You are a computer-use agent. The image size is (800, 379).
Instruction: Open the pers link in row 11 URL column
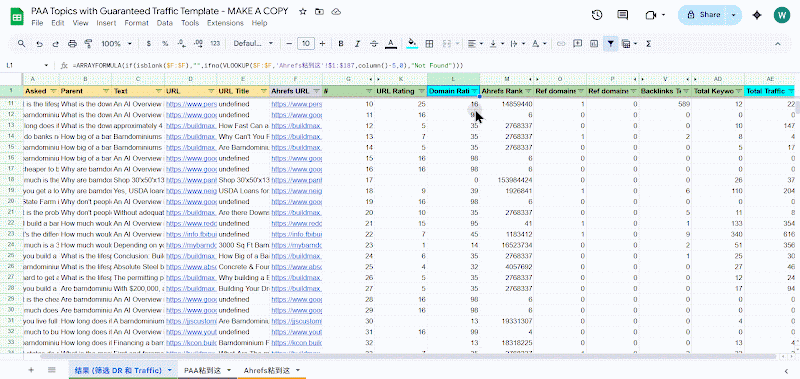[x=191, y=104]
